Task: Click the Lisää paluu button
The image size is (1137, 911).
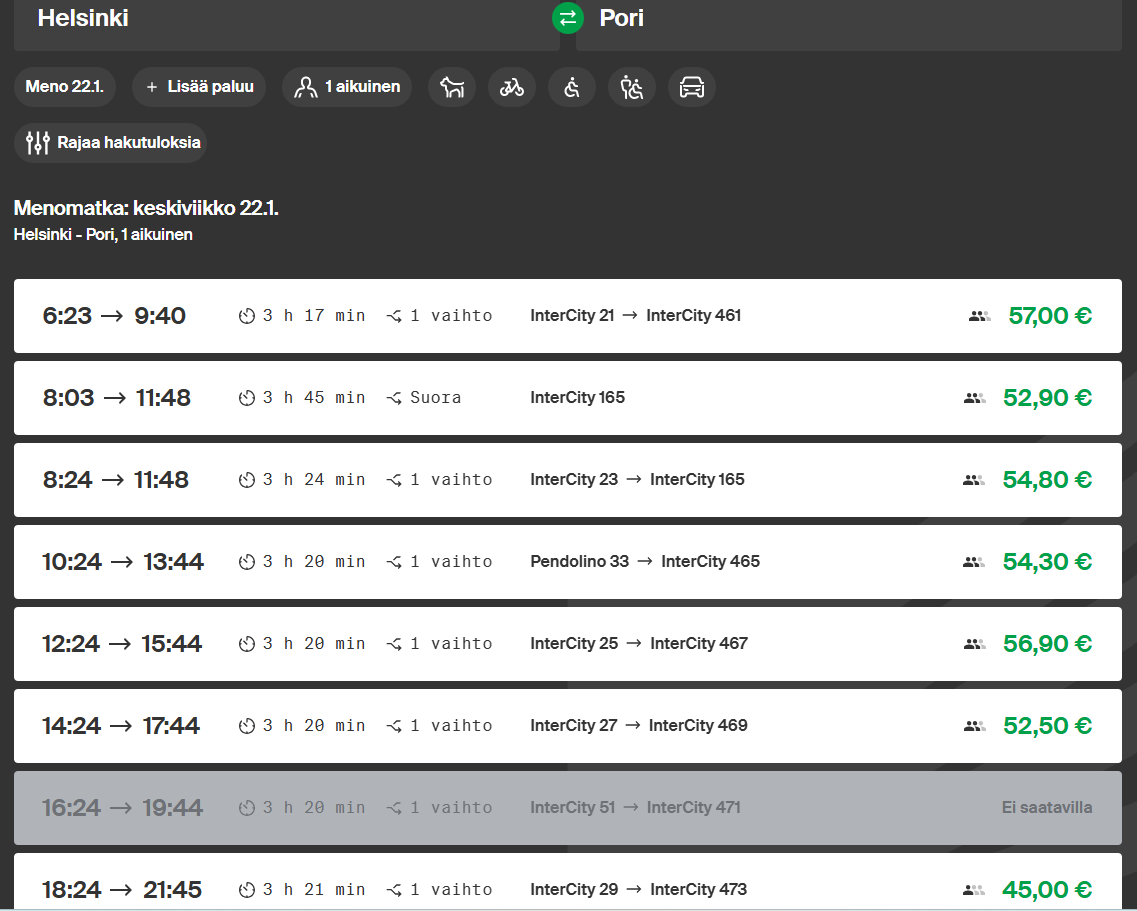Action: pyautogui.click(x=199, y=87)
